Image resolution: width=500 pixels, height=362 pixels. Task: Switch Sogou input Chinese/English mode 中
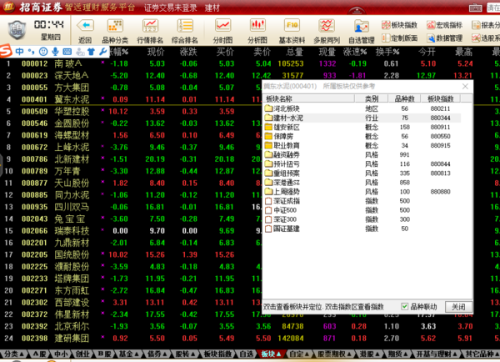click(x=19, y=51)
